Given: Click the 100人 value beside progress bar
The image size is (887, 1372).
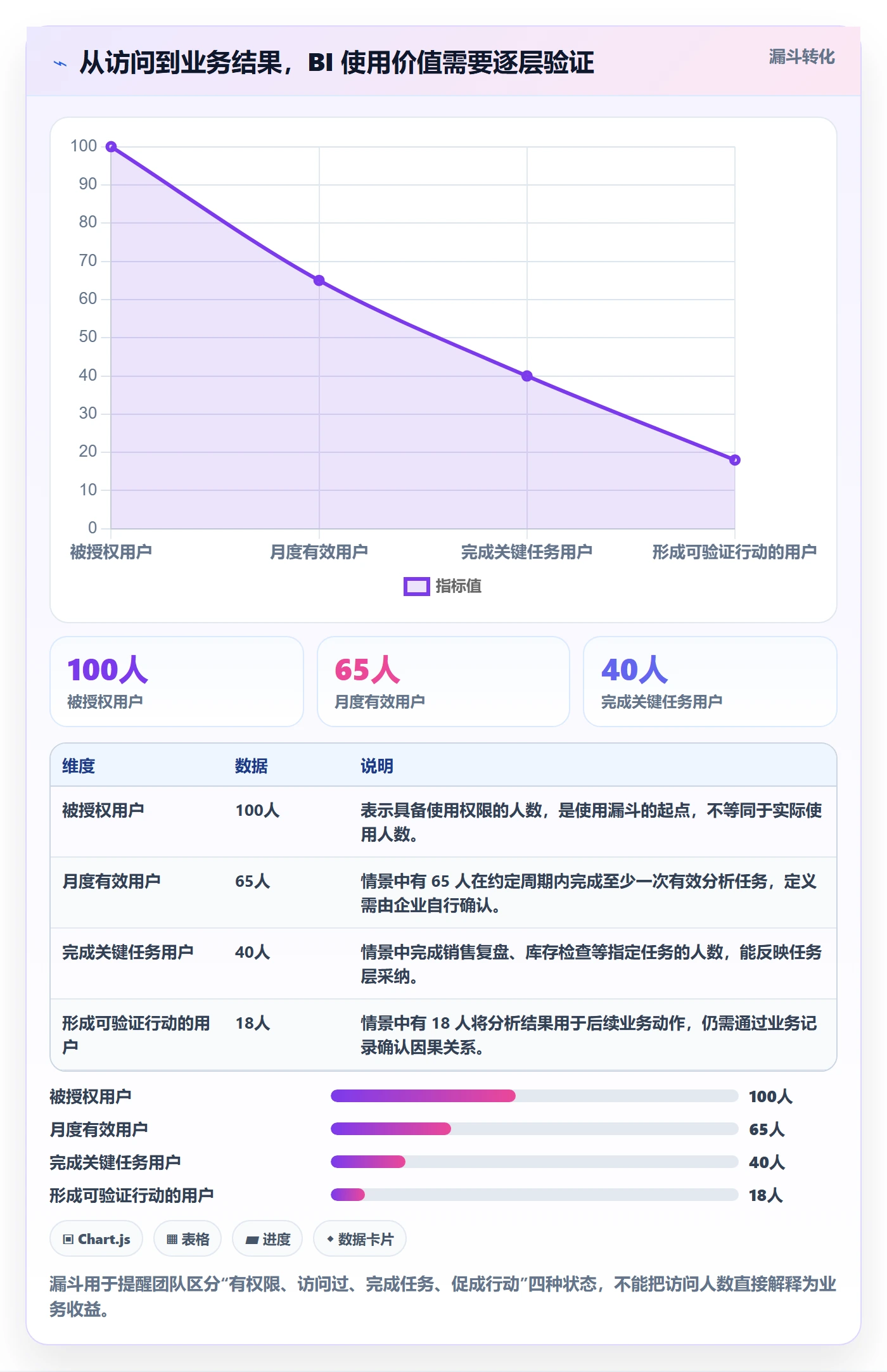Looking at the screenshot, I should coord(770,1096).
